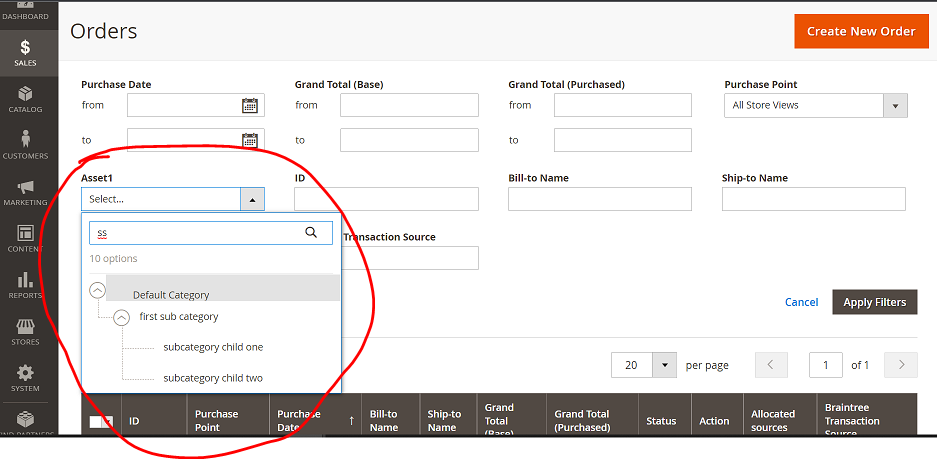Go to Customers in sidebar

(x=25, y=145)
